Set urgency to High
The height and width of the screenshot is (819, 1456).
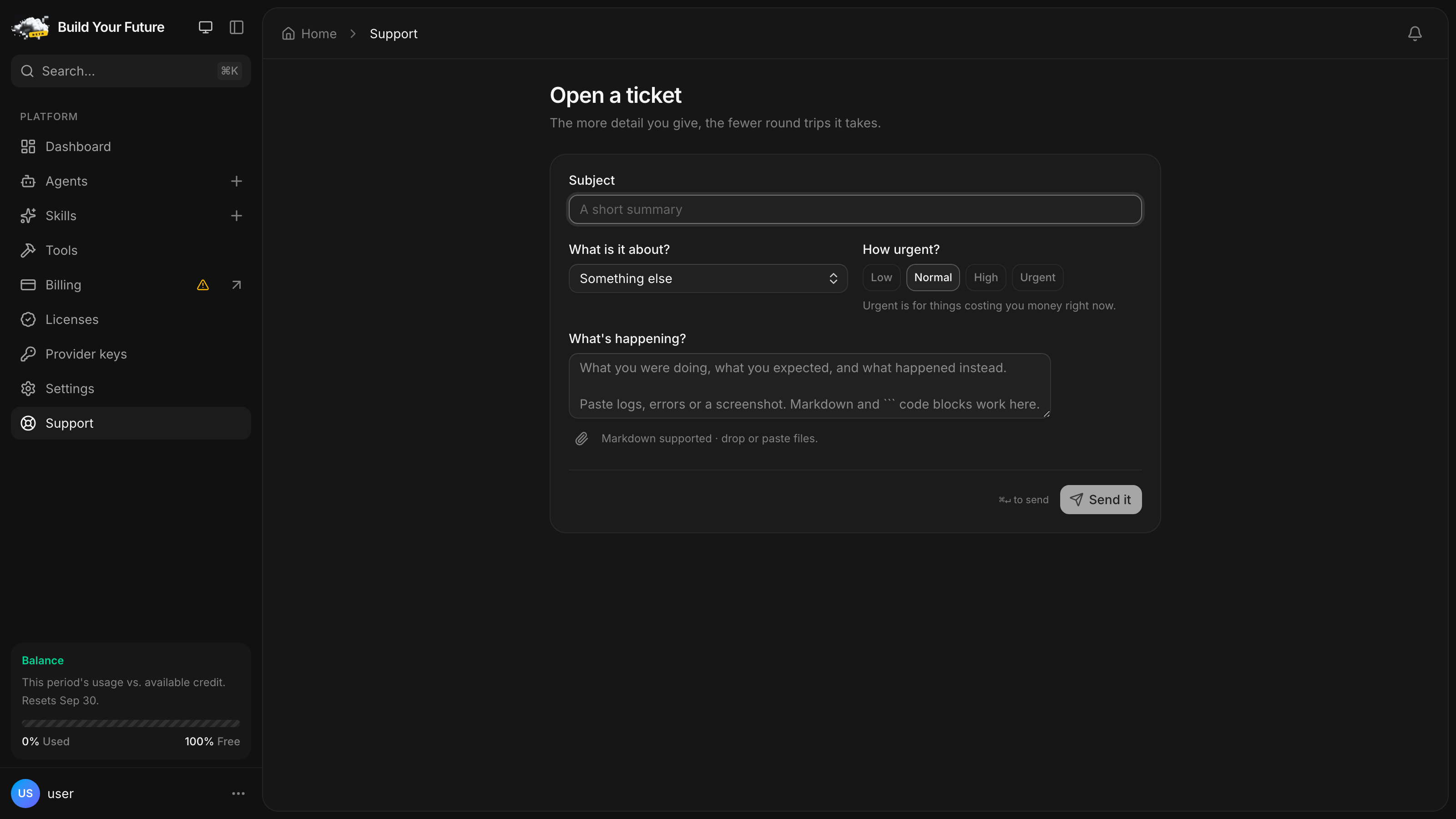(x=986, y=278)
